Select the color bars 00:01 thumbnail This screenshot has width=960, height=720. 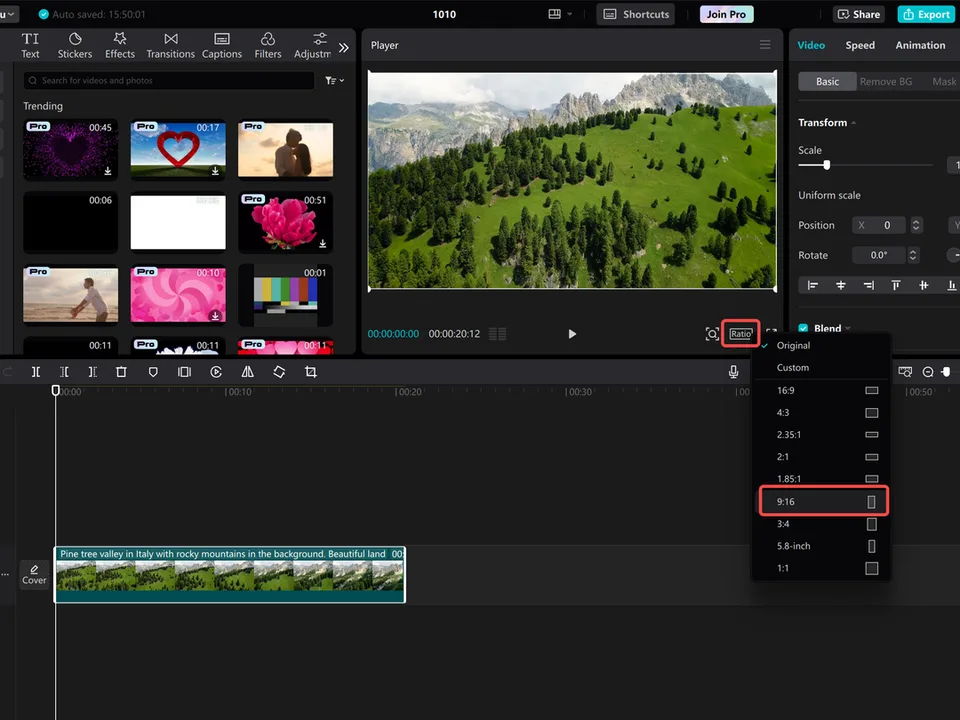(285, 294)
